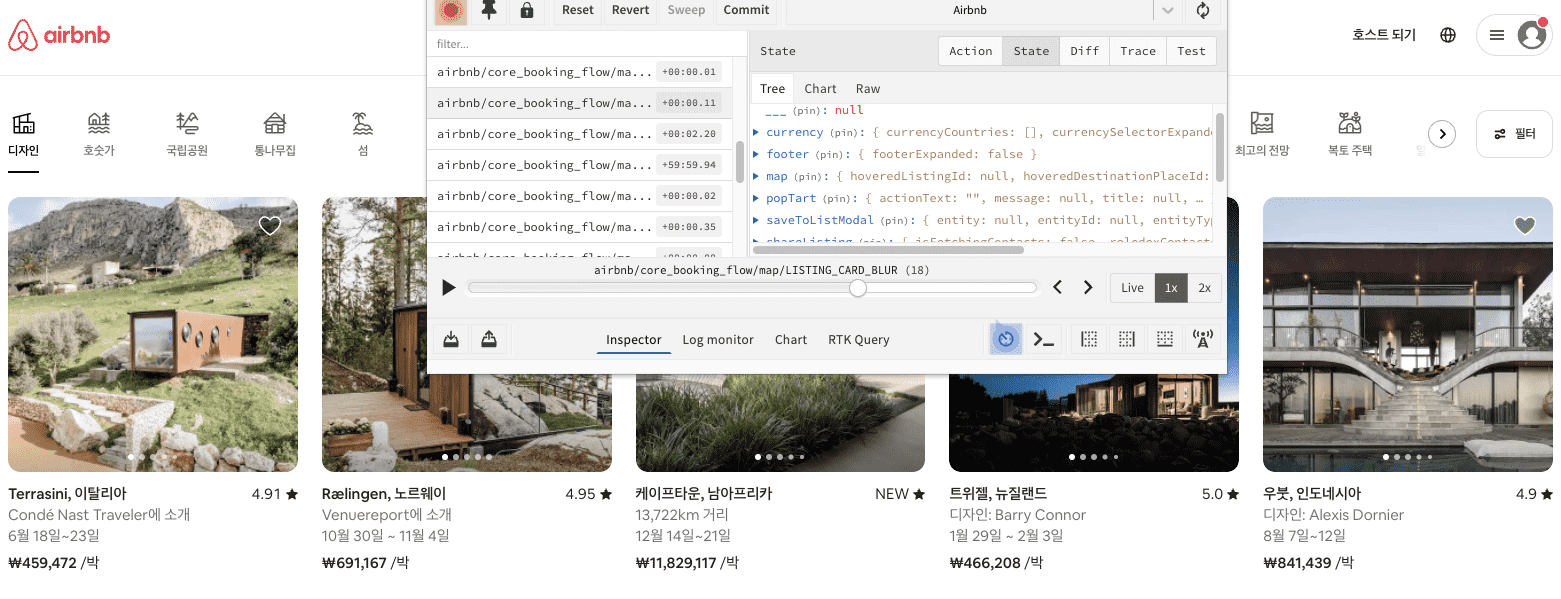Open the profile hamburger user menu

(x=1514, y=35)
